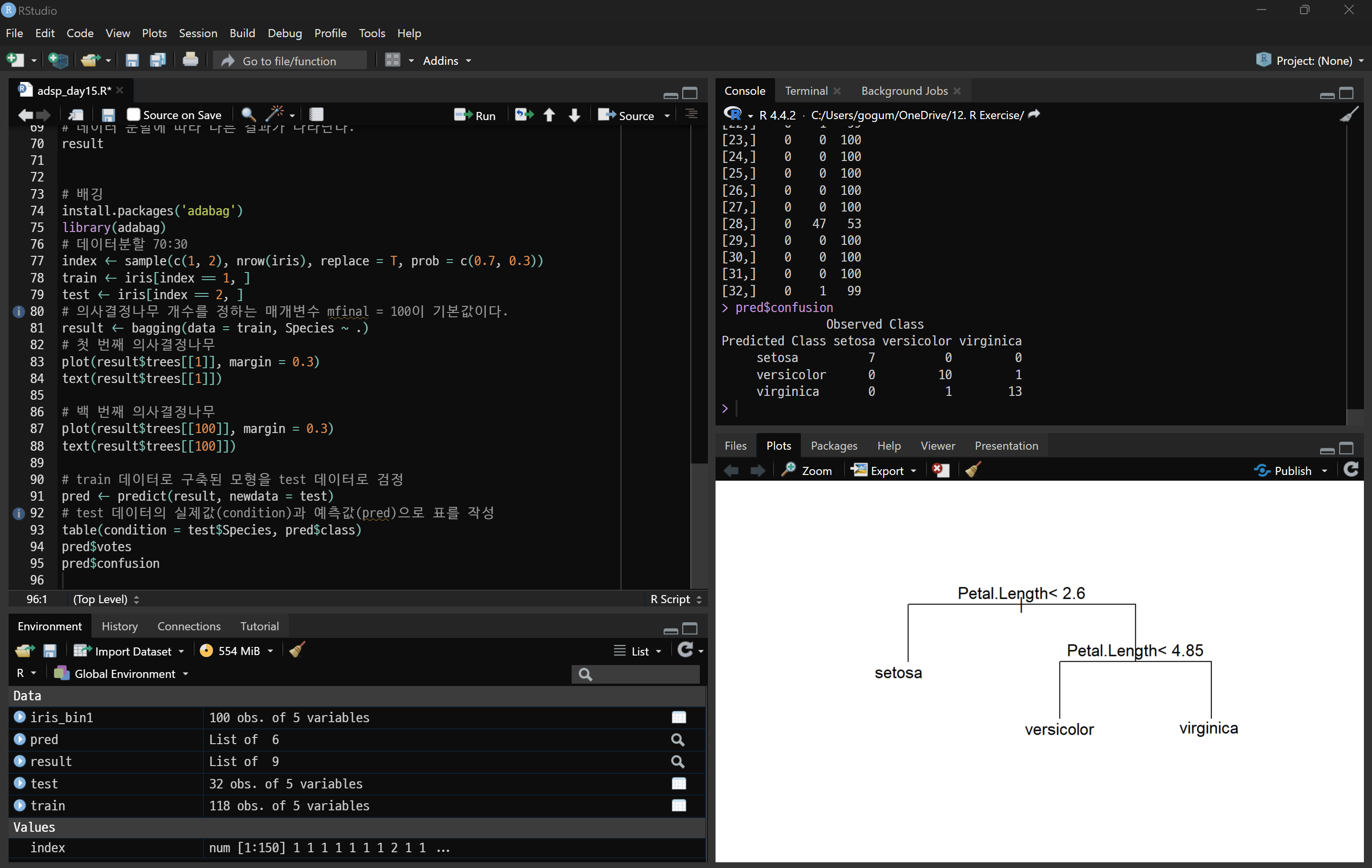This screenshot has width=1372, height=868.
Task: Open the Addins dropdown
Action: tap(447, 61)
